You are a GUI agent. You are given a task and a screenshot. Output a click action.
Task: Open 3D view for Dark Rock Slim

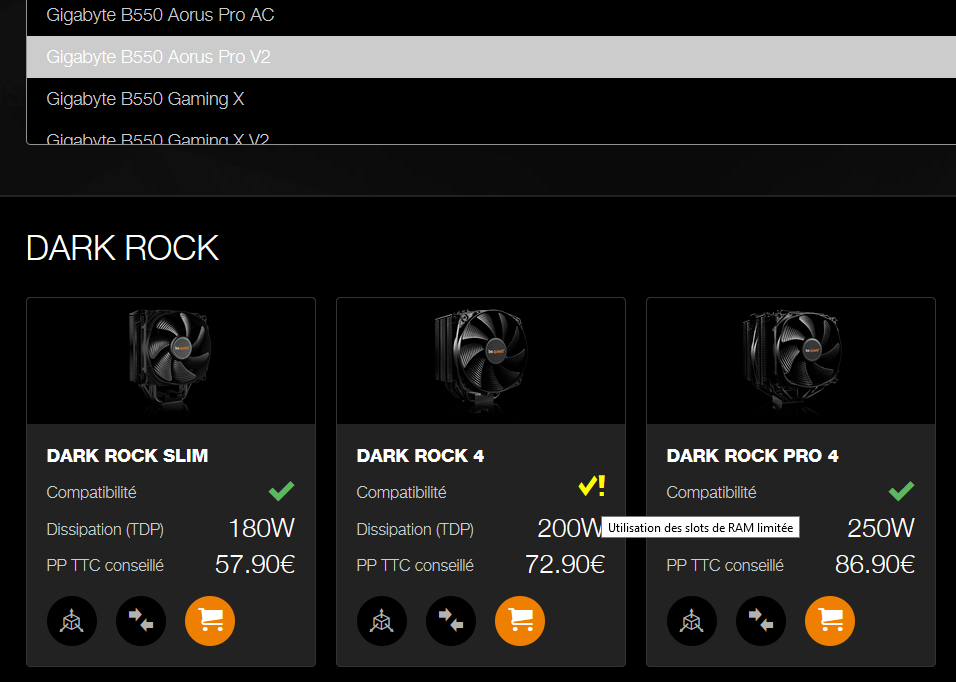[72, 620]
